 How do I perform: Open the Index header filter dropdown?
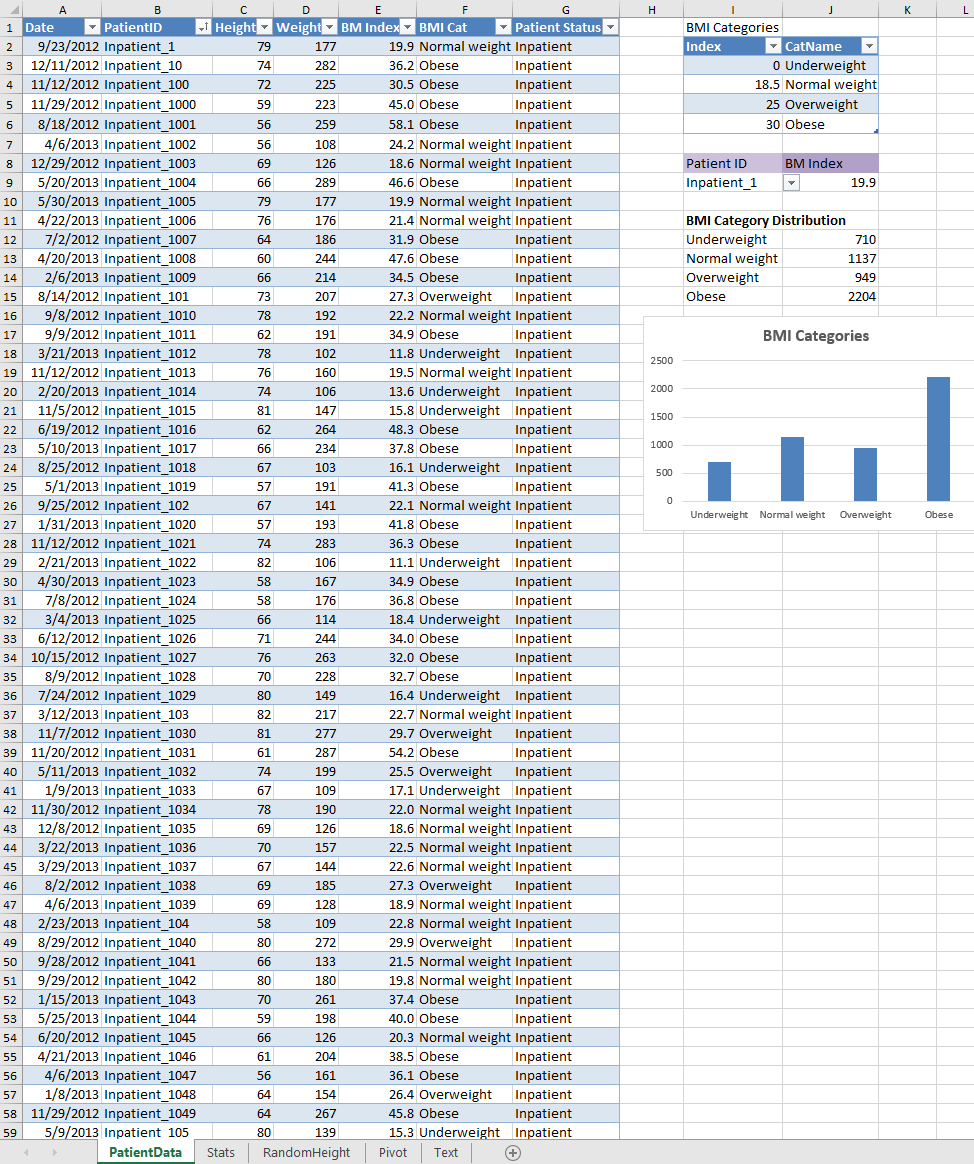click(773, 46)
